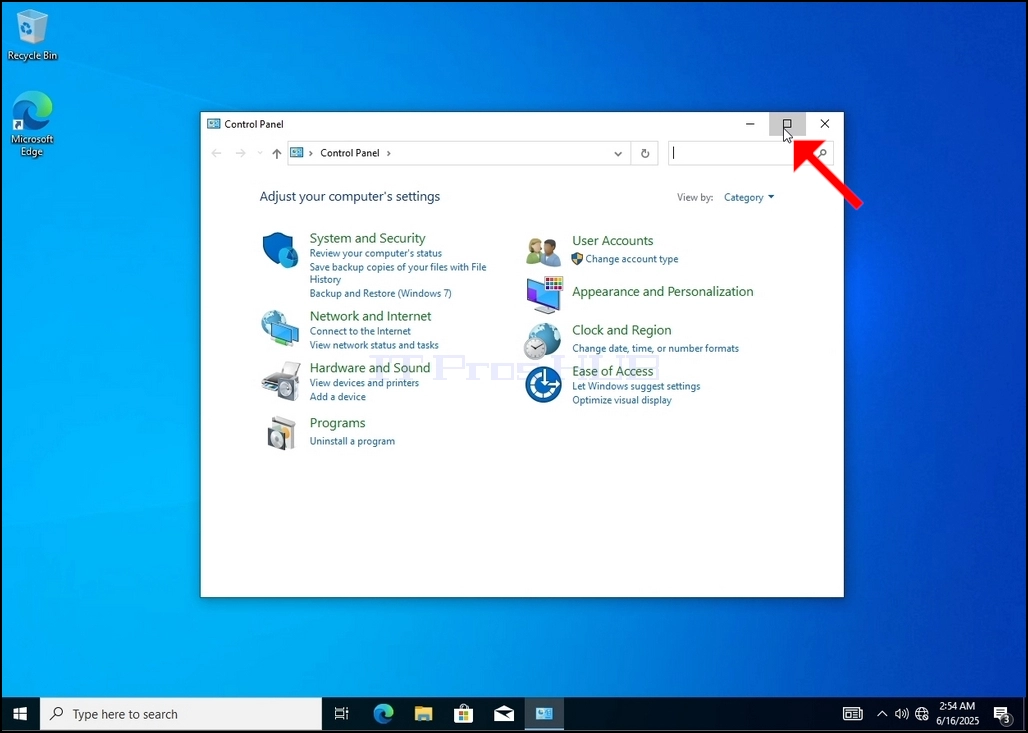Select the Microsoft Edge desktop shortcut

point(31,124)
